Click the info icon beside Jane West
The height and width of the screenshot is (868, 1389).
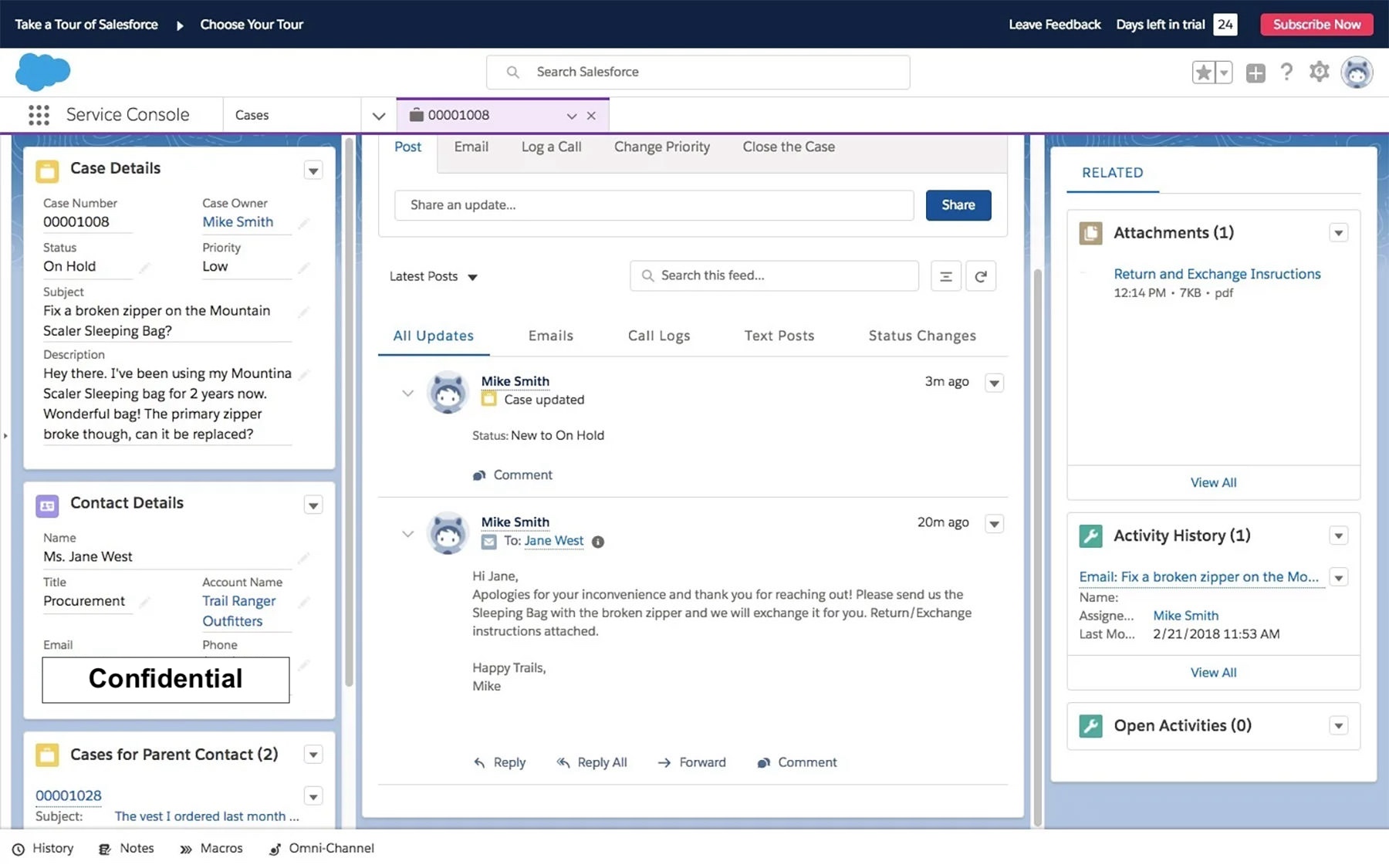598,542
